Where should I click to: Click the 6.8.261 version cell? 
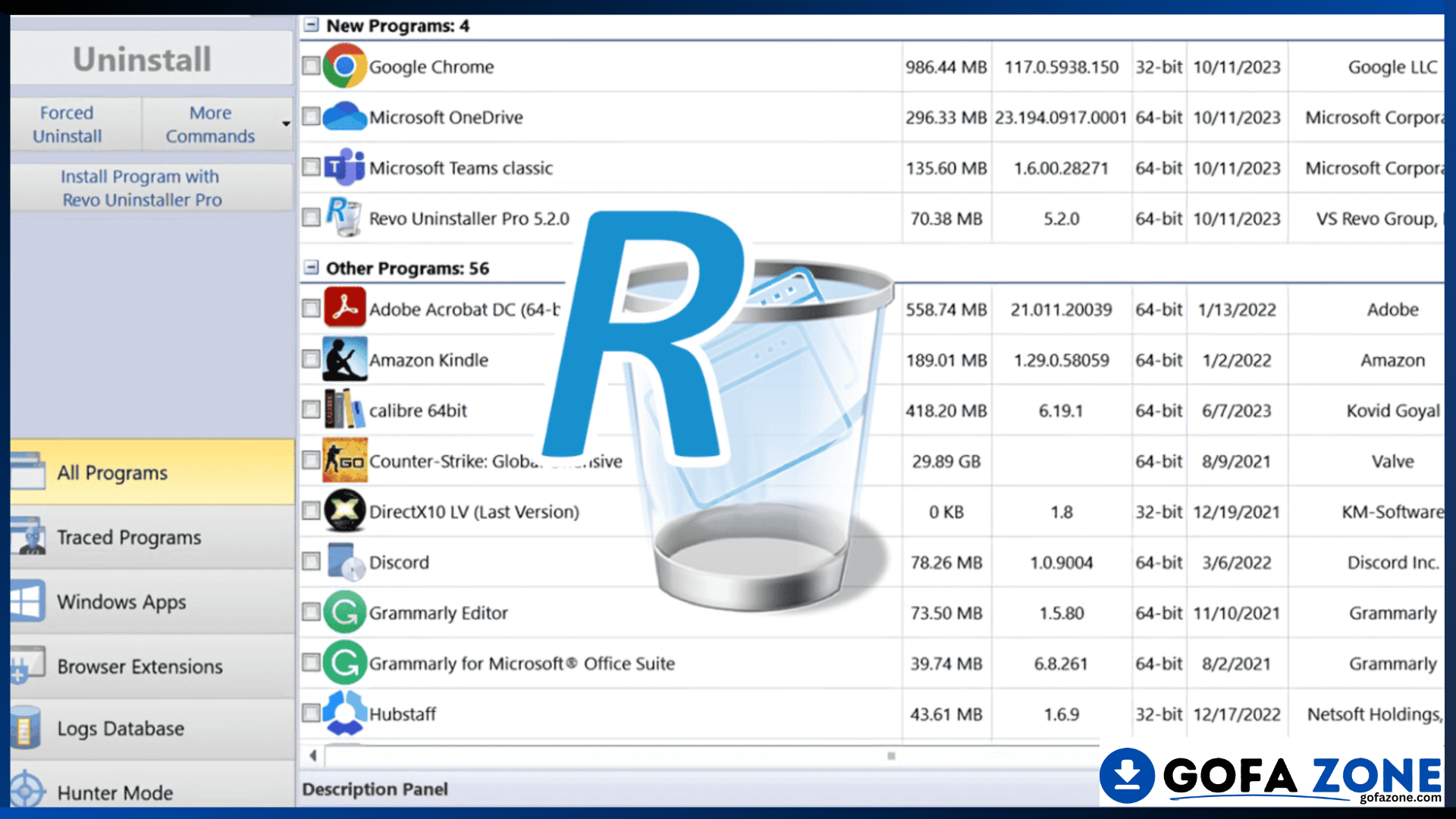coord(1062,664)
